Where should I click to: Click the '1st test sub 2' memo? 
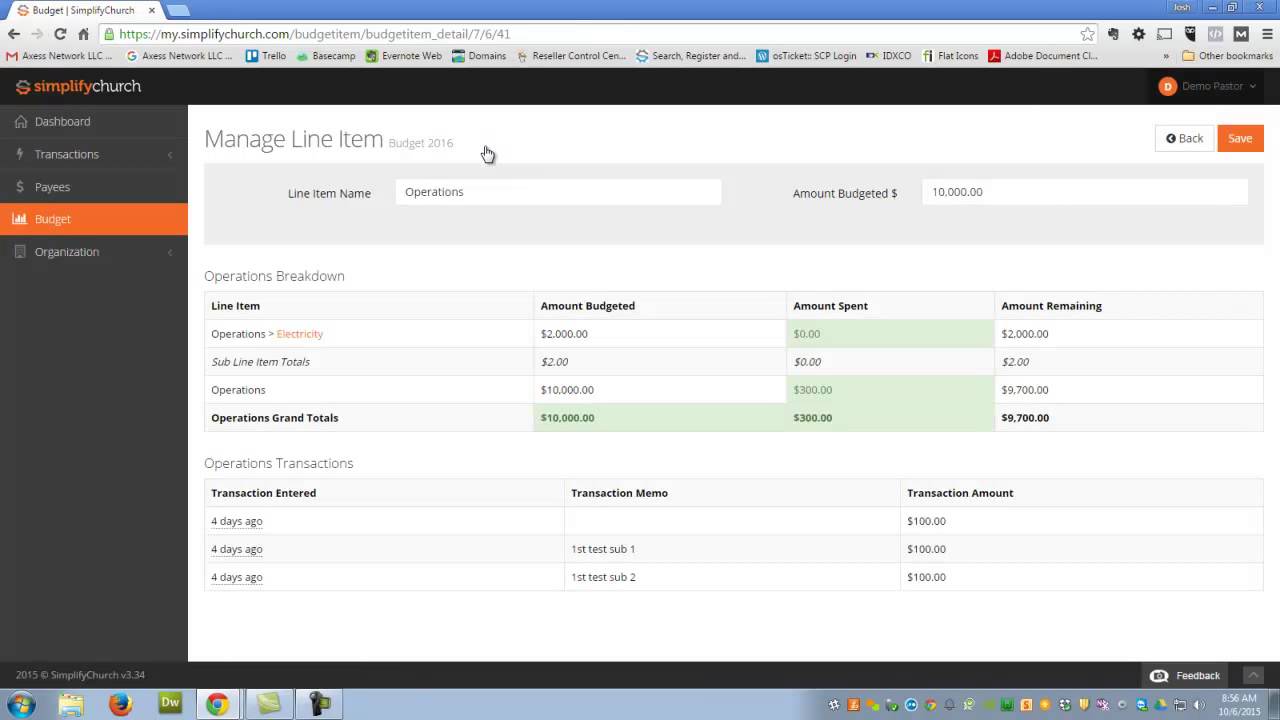(603, 577)
